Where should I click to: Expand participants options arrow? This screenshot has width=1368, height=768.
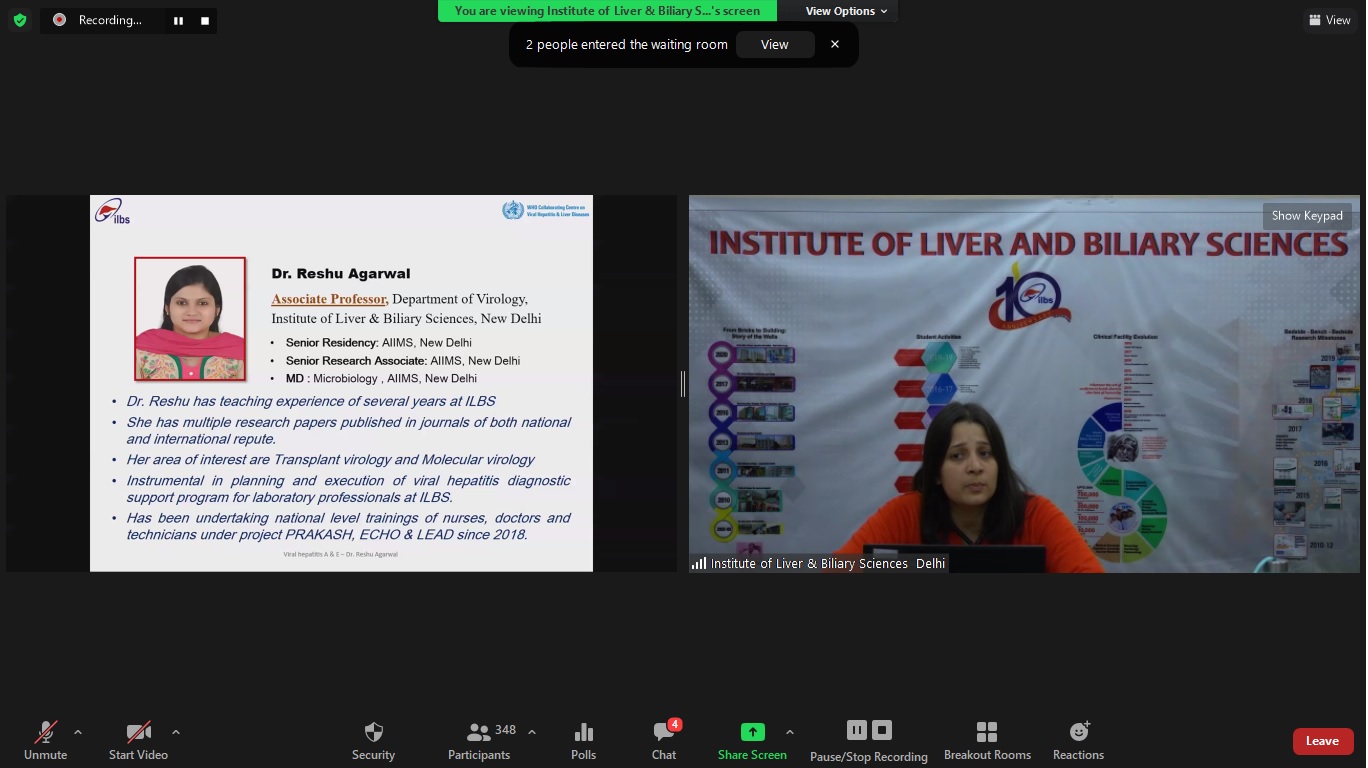coord(532,732)
